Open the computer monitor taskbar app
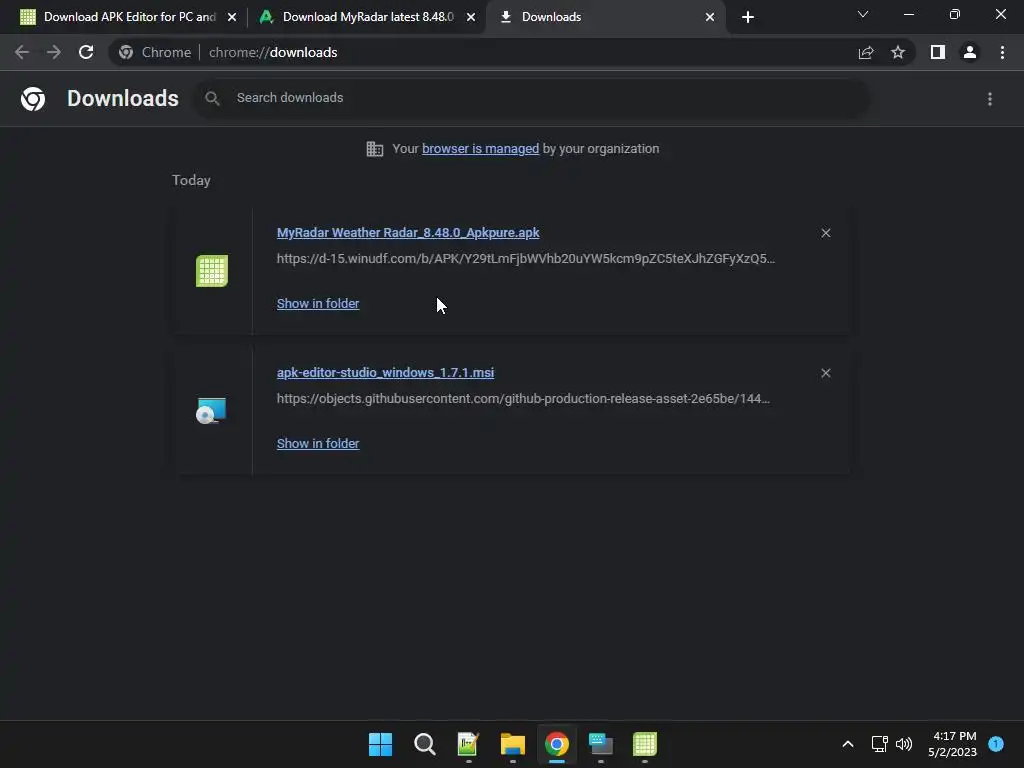1024x768 pixels. [601, 744]
